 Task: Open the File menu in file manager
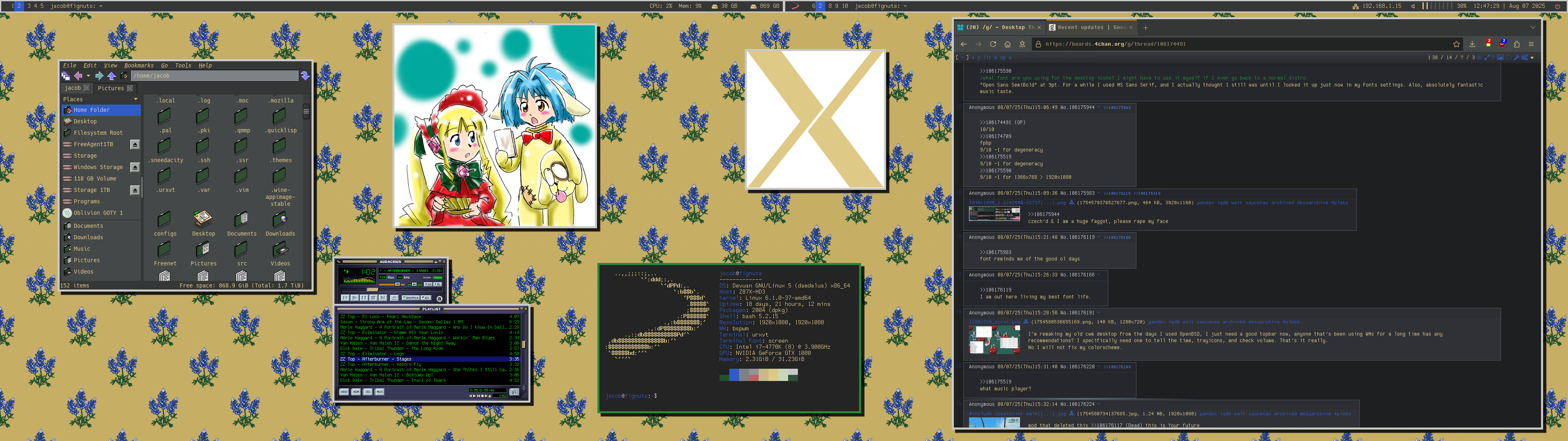(x=70, y=65)
